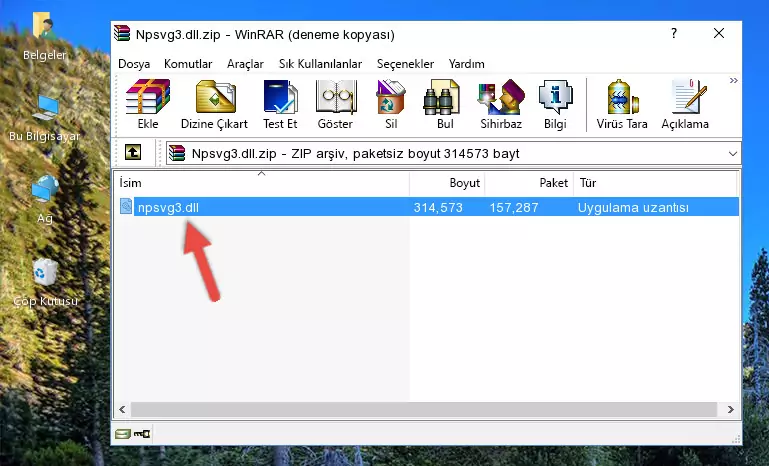The width and height of the screenshot is (769, 466).
Task: Expand hidden toolbar items chevron
Action: (x=733, y=81)
